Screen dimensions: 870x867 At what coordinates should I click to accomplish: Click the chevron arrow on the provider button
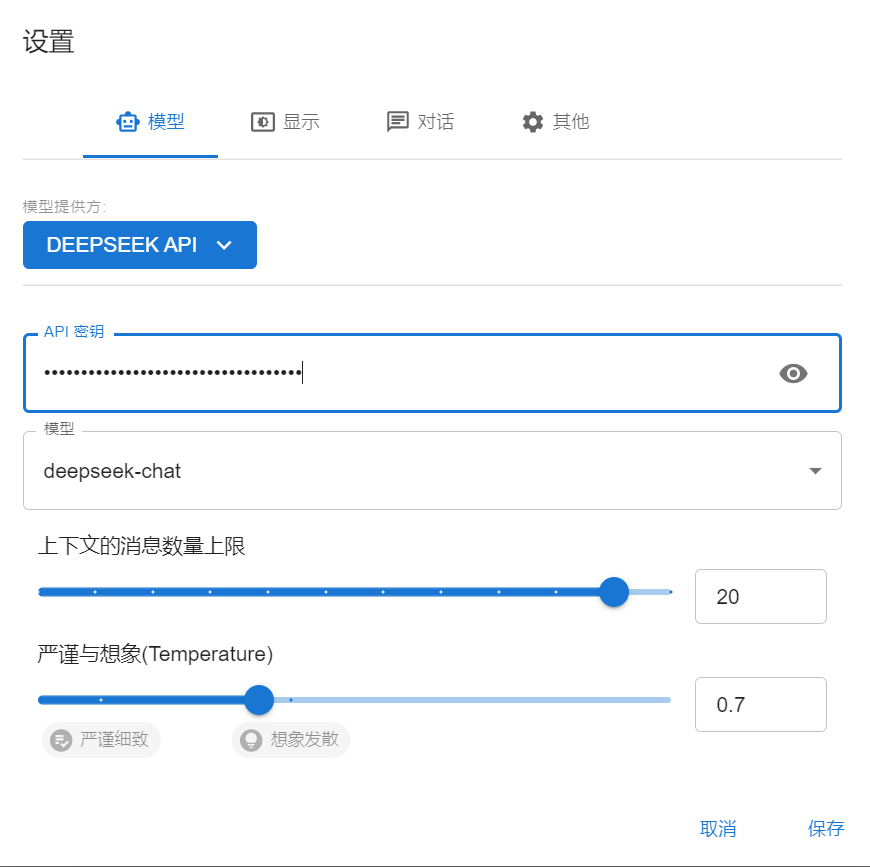tap(224, 245)
